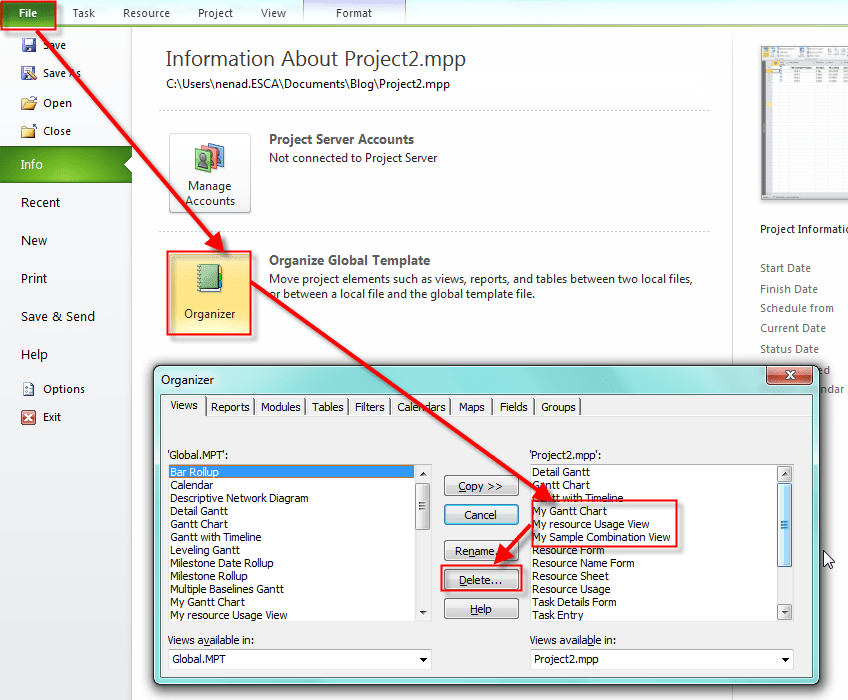Open the Fields tab in Organizer
The image size is (848, 700).
[x=513, y=407]
